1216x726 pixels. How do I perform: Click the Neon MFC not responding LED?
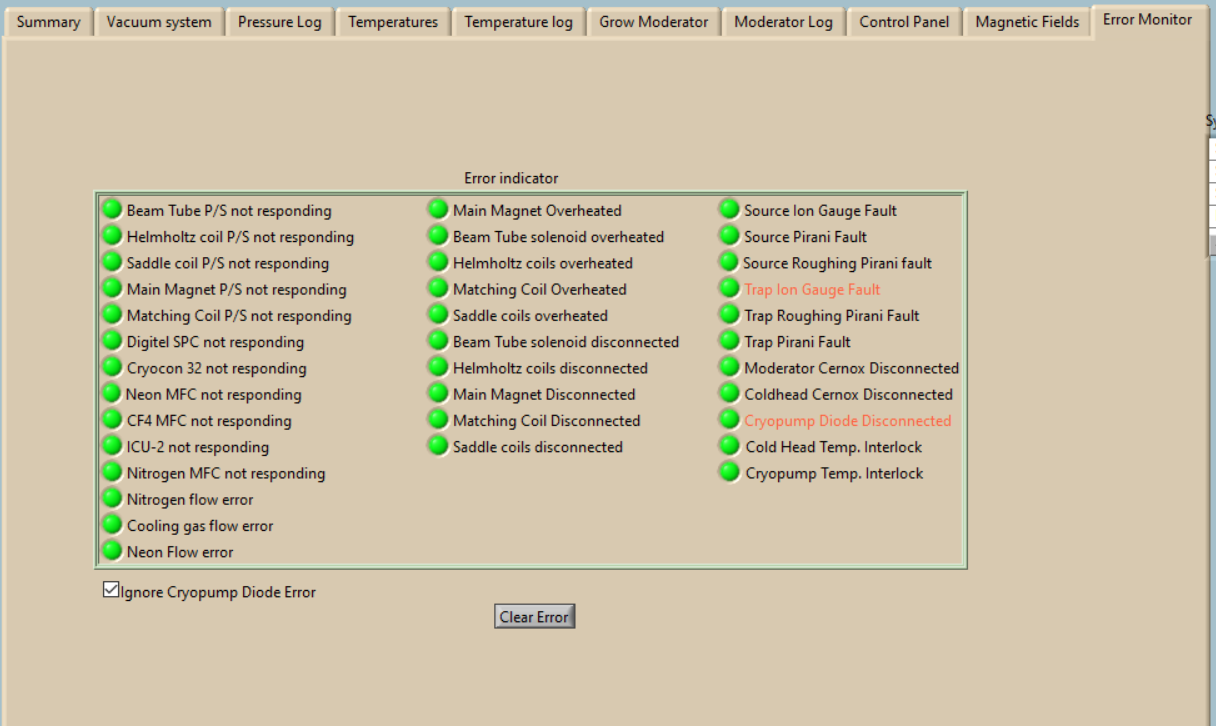click(112, 393)
